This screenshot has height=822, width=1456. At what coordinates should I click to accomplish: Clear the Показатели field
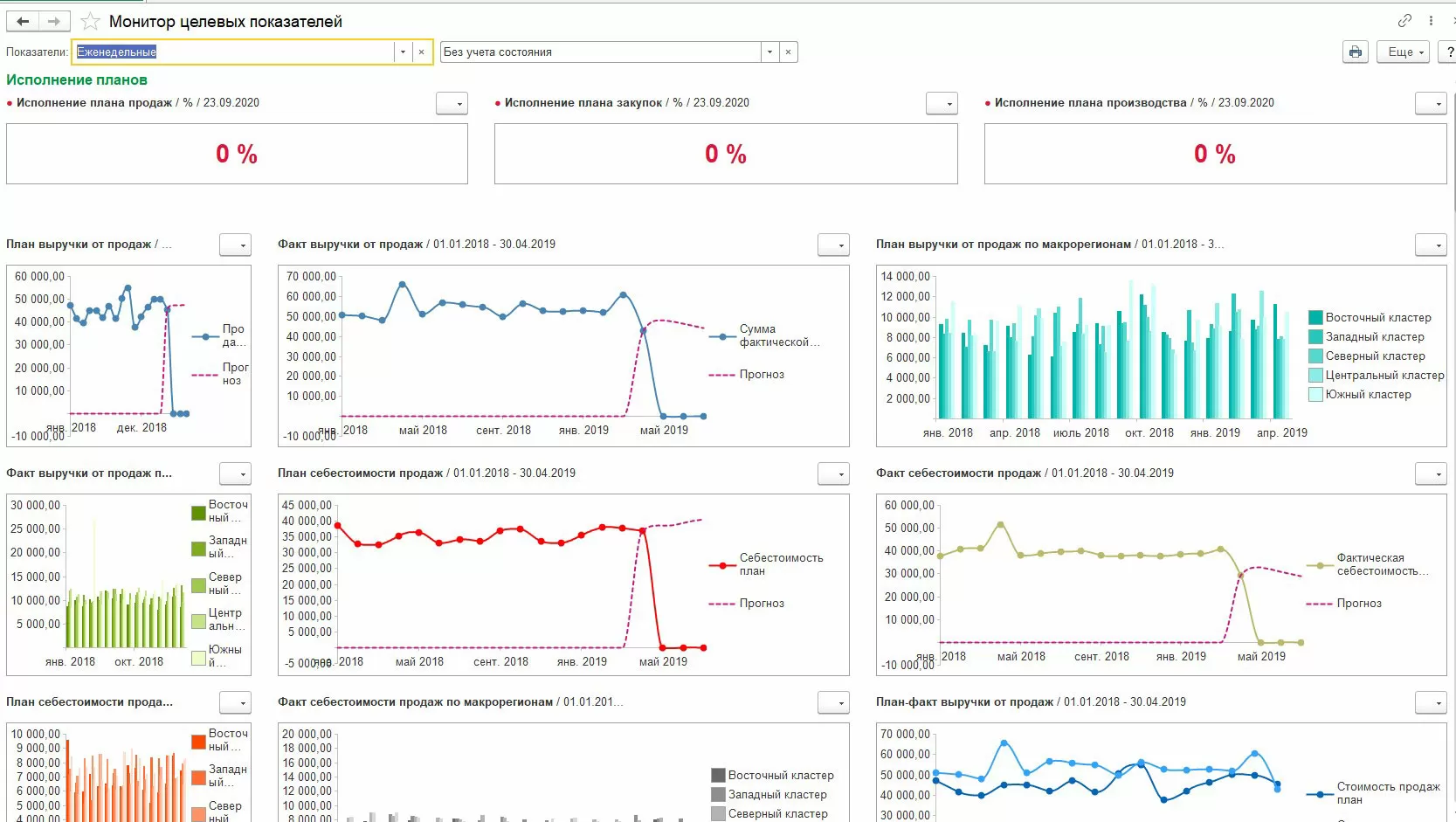click(x=422, y=52)
